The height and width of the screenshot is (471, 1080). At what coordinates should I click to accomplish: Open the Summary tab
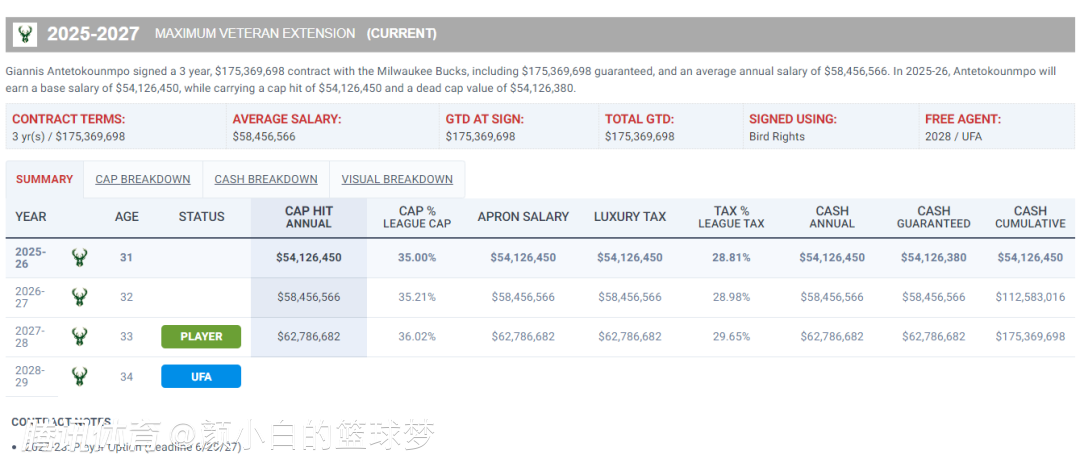pos(44,180)
